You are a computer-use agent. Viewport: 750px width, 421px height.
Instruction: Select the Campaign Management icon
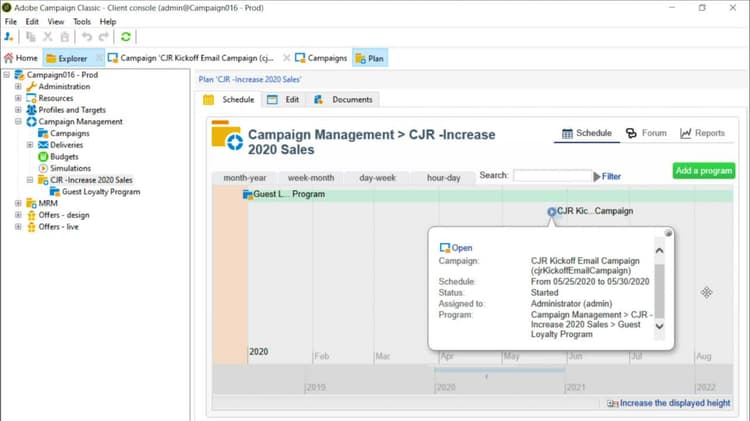click(x=31, y=122)
